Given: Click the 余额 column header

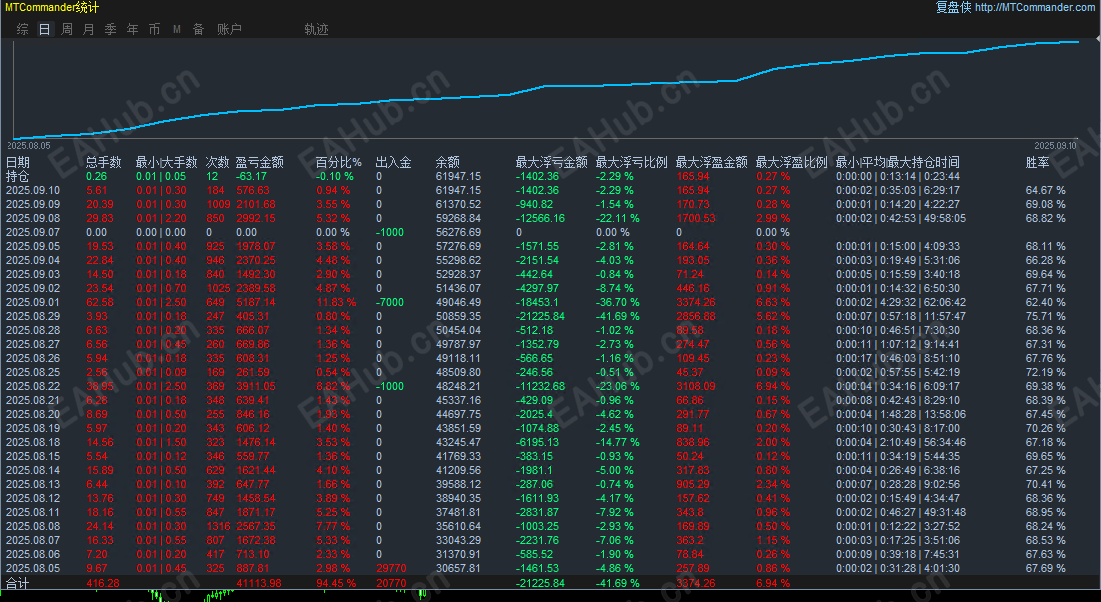Looking at the screenshot, I should tap(448, 162).
